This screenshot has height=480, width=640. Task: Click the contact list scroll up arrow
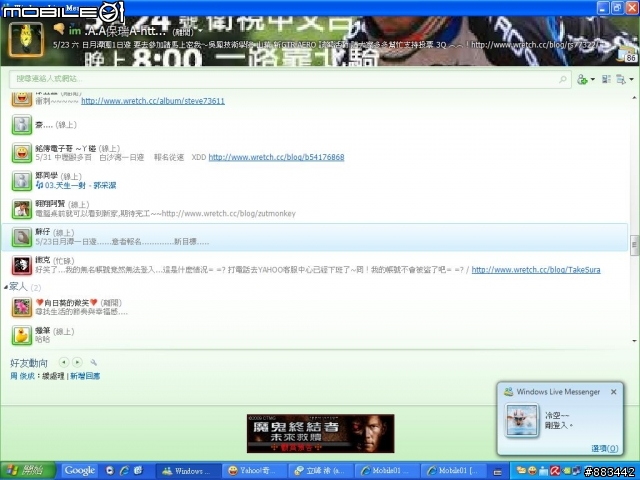tap(634, 98)
